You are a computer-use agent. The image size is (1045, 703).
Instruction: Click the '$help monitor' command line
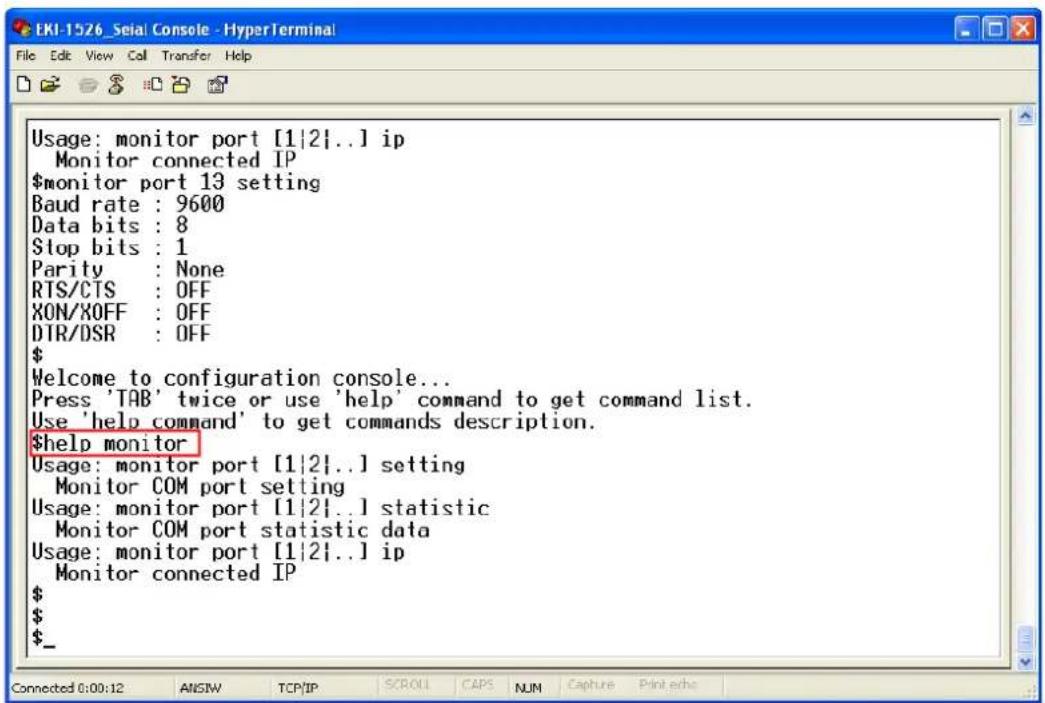110,443
